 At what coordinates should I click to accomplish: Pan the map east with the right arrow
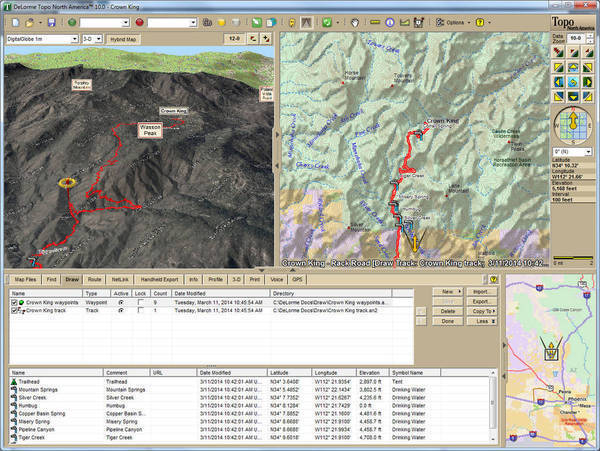588,82
